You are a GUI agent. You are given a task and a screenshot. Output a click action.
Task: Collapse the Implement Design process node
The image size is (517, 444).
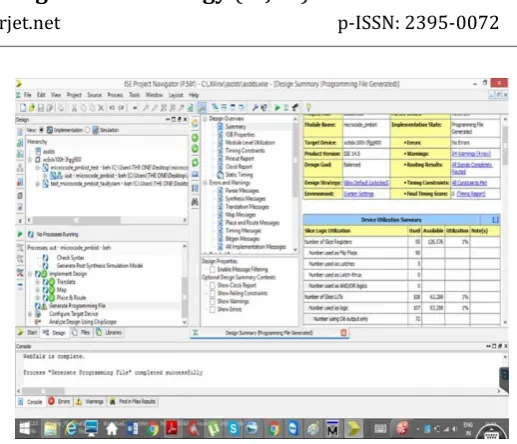coord(30,274)
